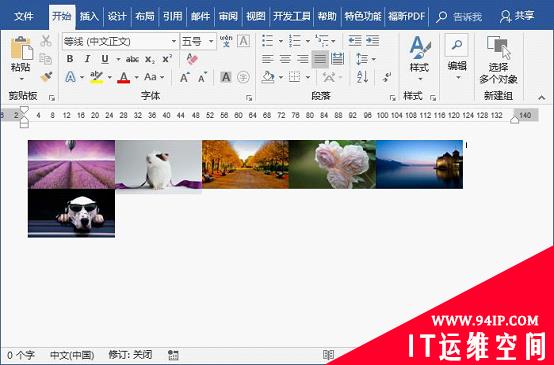This screenshot has height=365, width=554.
Task: Toggle strikethrough text
Action: 132,59
